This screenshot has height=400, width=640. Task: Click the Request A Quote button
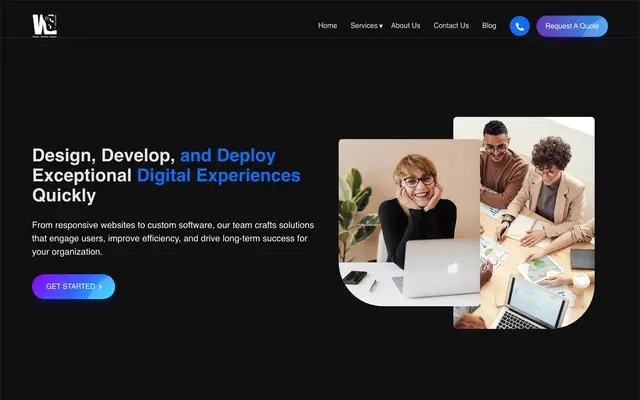572,26
